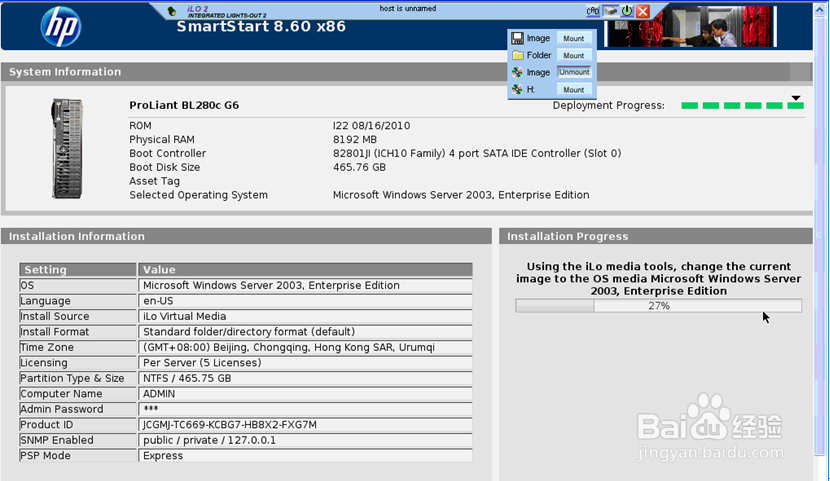Click the yellow Folder icon
The height and width of the screenshot is (481, 830).
click(x=518, y=55)
